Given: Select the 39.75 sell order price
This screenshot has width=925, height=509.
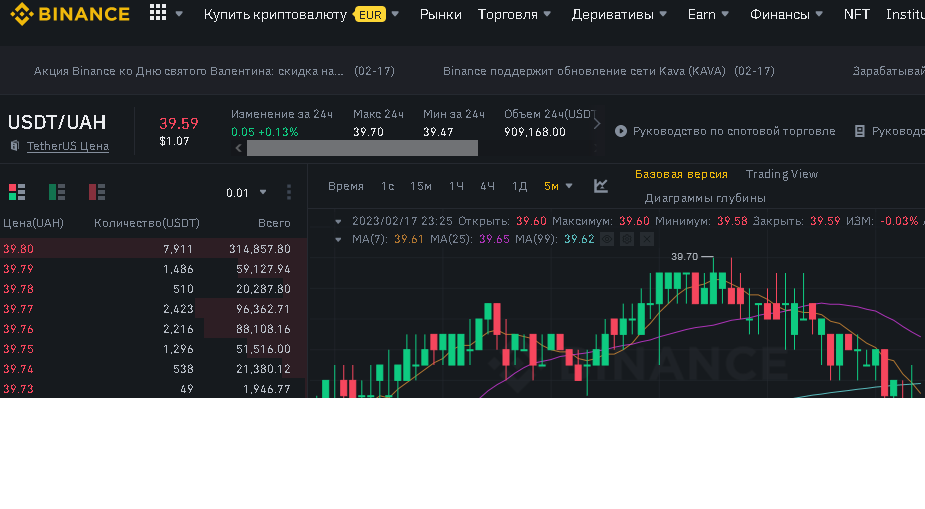Looking at the screenshot, I should 18,349.
